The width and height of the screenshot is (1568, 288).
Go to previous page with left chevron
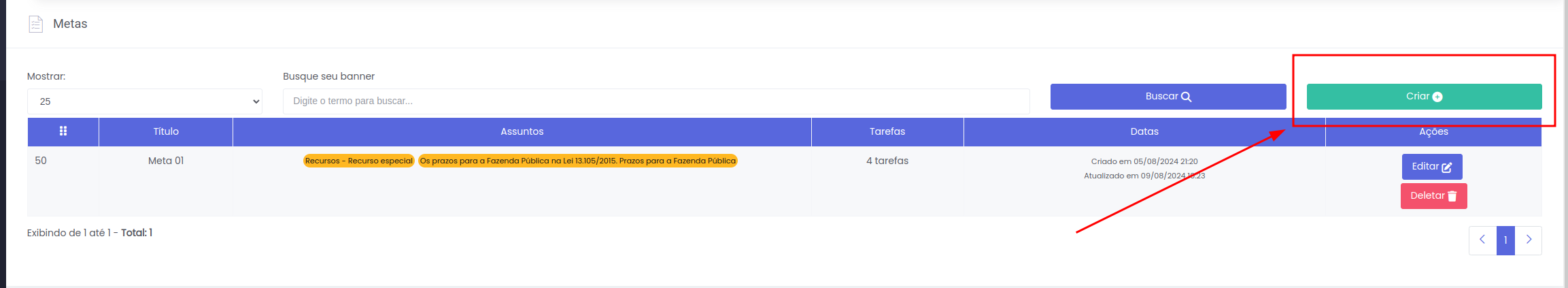1482,240
